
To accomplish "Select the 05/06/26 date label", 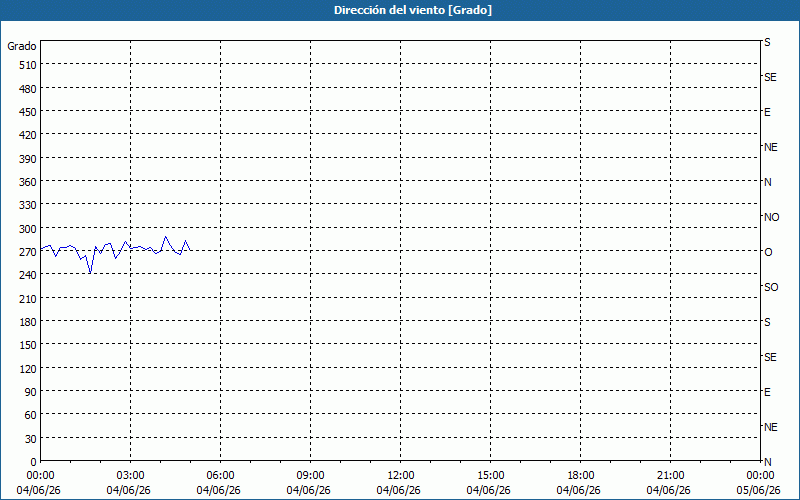I will tap(759, 490).
